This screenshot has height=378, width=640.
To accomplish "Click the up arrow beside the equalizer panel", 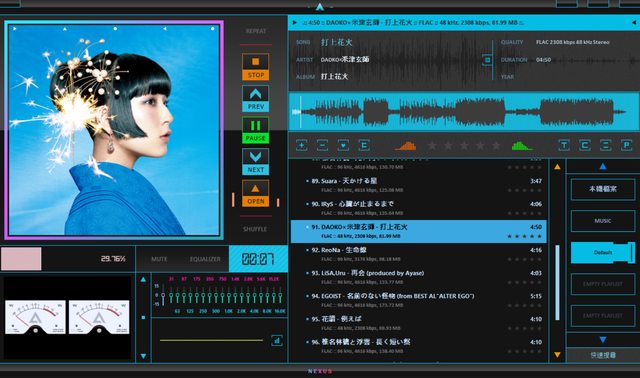I will [x=143, y=280].
